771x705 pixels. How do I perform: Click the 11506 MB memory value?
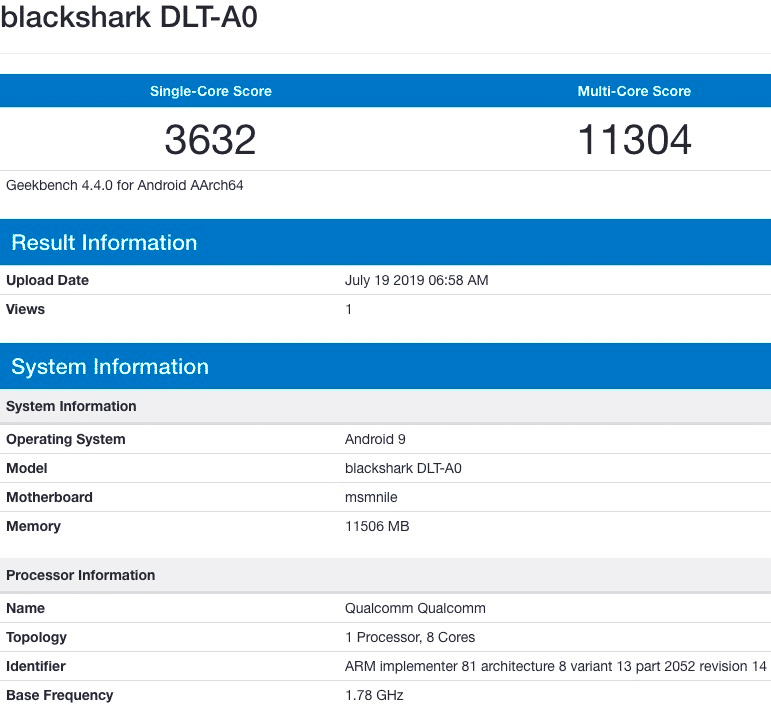(377, 526)
